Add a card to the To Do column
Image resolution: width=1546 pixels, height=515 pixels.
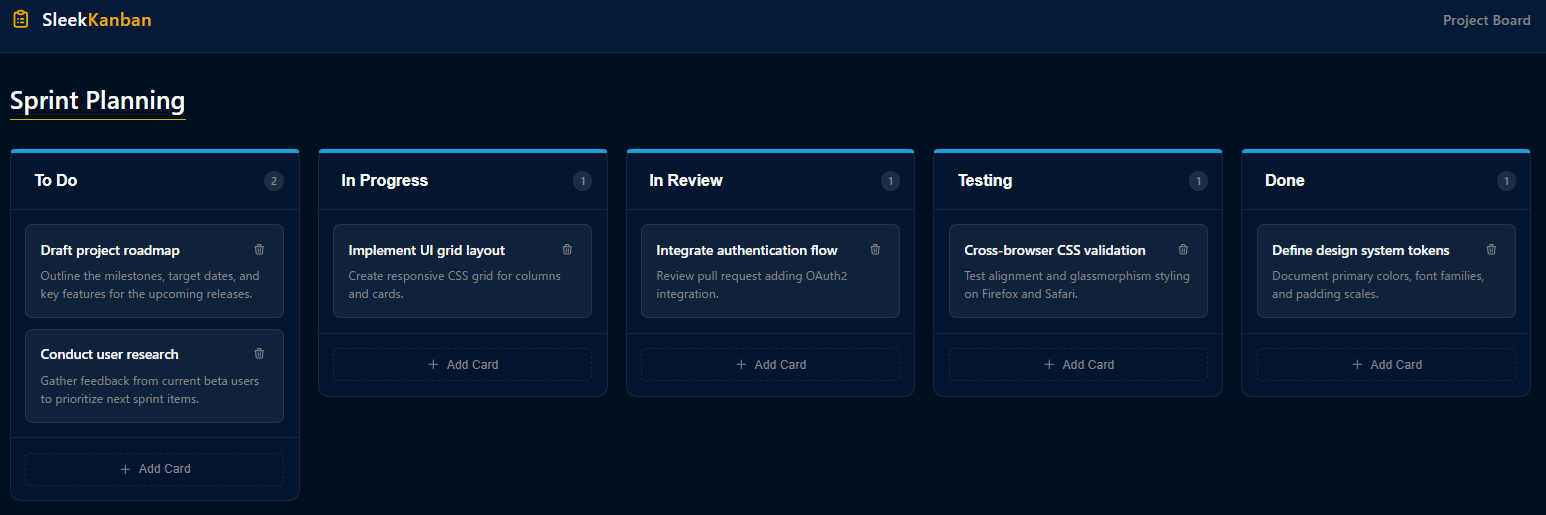155,469
